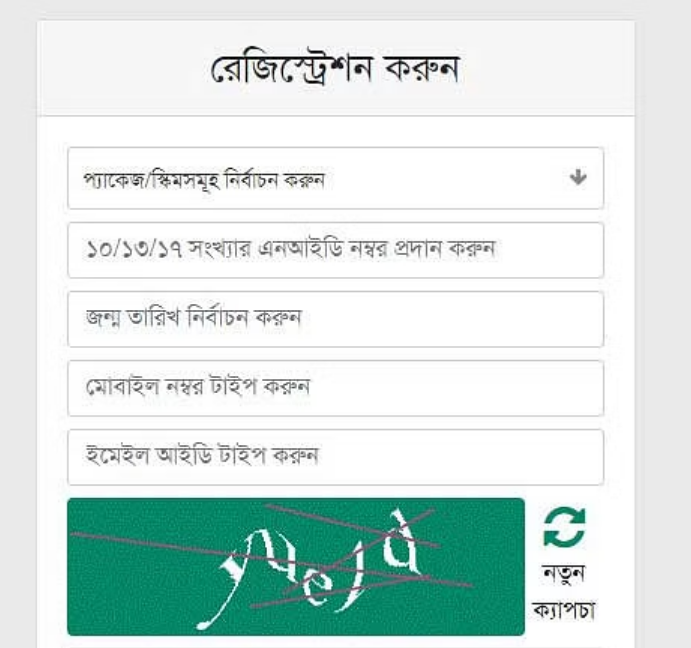
Task: Click the ক্যাপচা word beside captcha image
Action: 564,610
